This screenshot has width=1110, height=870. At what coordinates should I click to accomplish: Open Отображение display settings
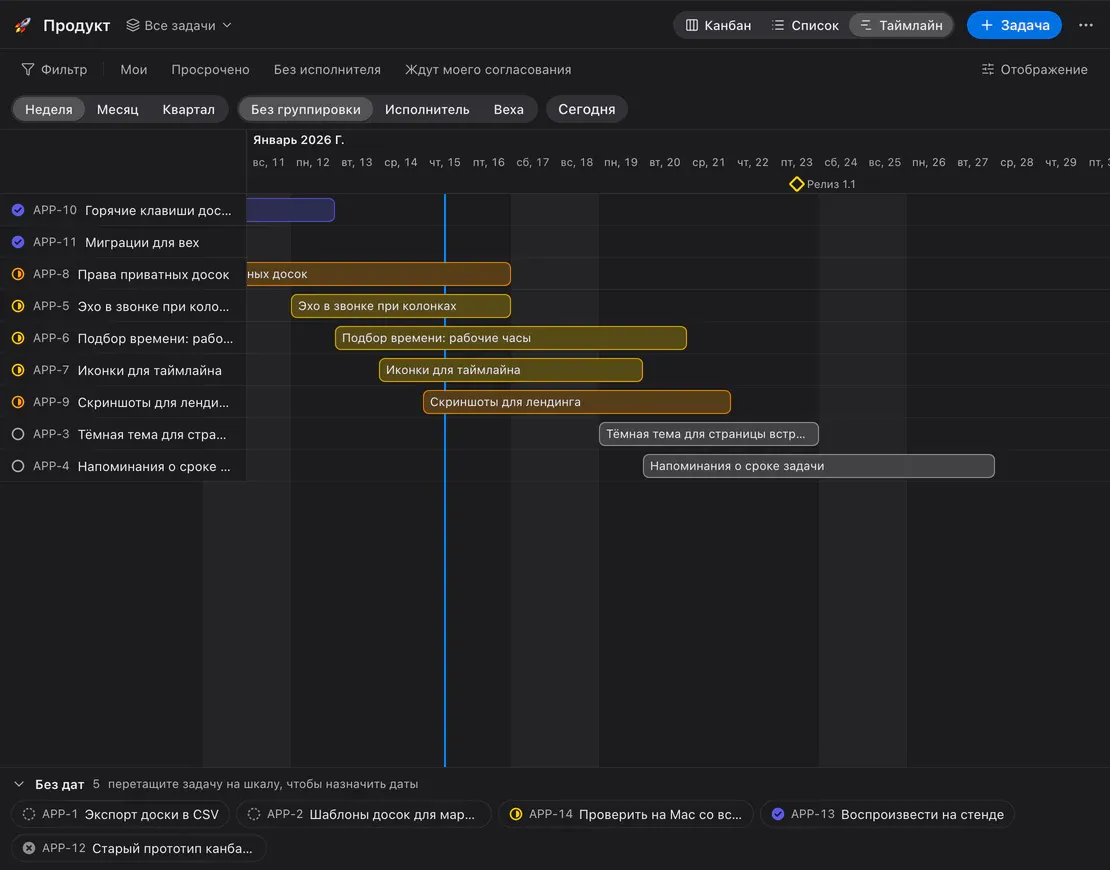pyautogui.click(x=1034, y=69)
